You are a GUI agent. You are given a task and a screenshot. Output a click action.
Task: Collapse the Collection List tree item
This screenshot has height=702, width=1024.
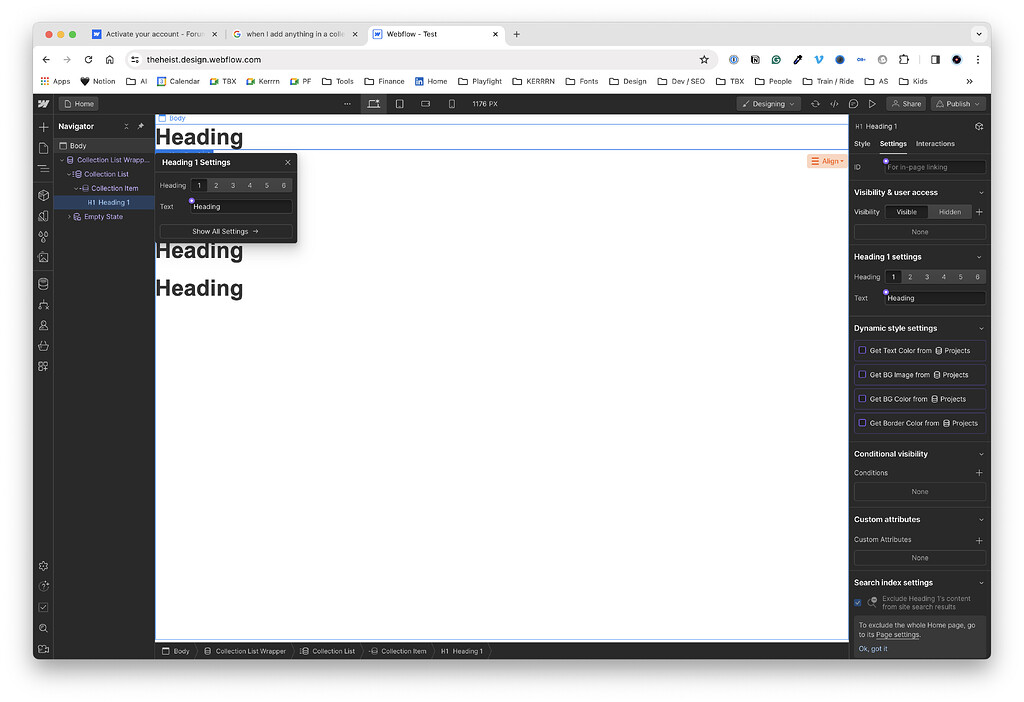pyautogui.click(x=70, y=173)
